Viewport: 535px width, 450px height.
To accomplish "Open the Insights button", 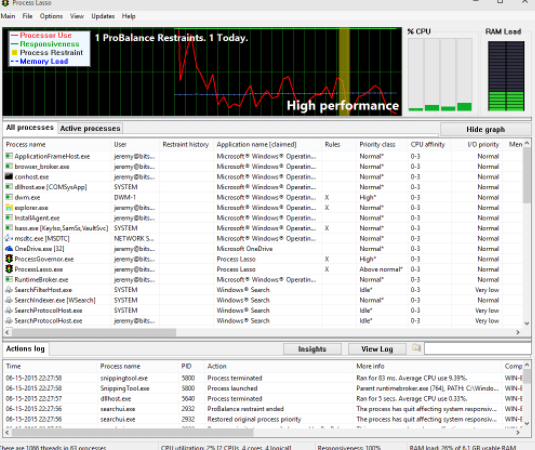I will (x=312, y=349).
